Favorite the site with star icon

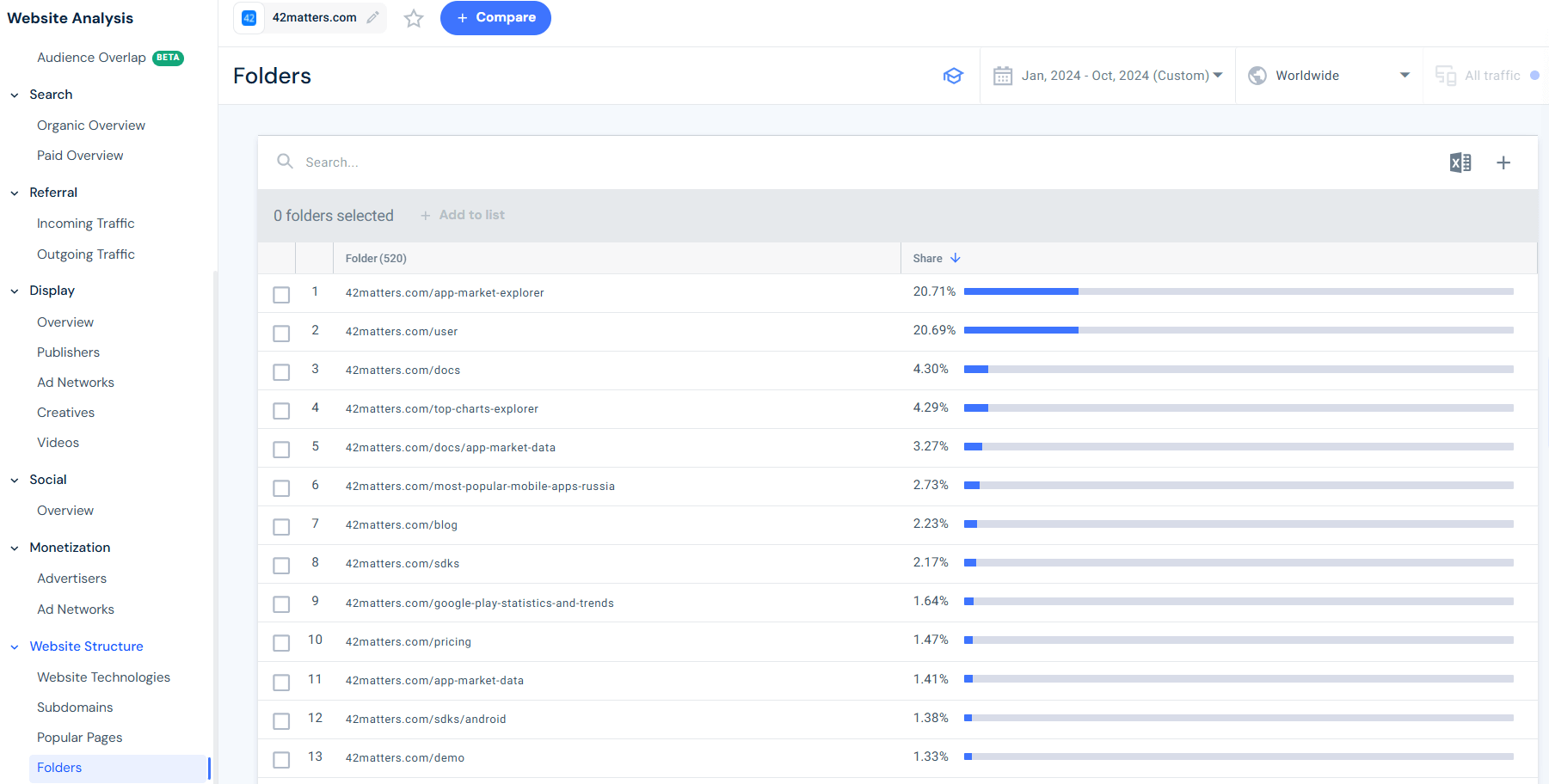pos(414,18)
